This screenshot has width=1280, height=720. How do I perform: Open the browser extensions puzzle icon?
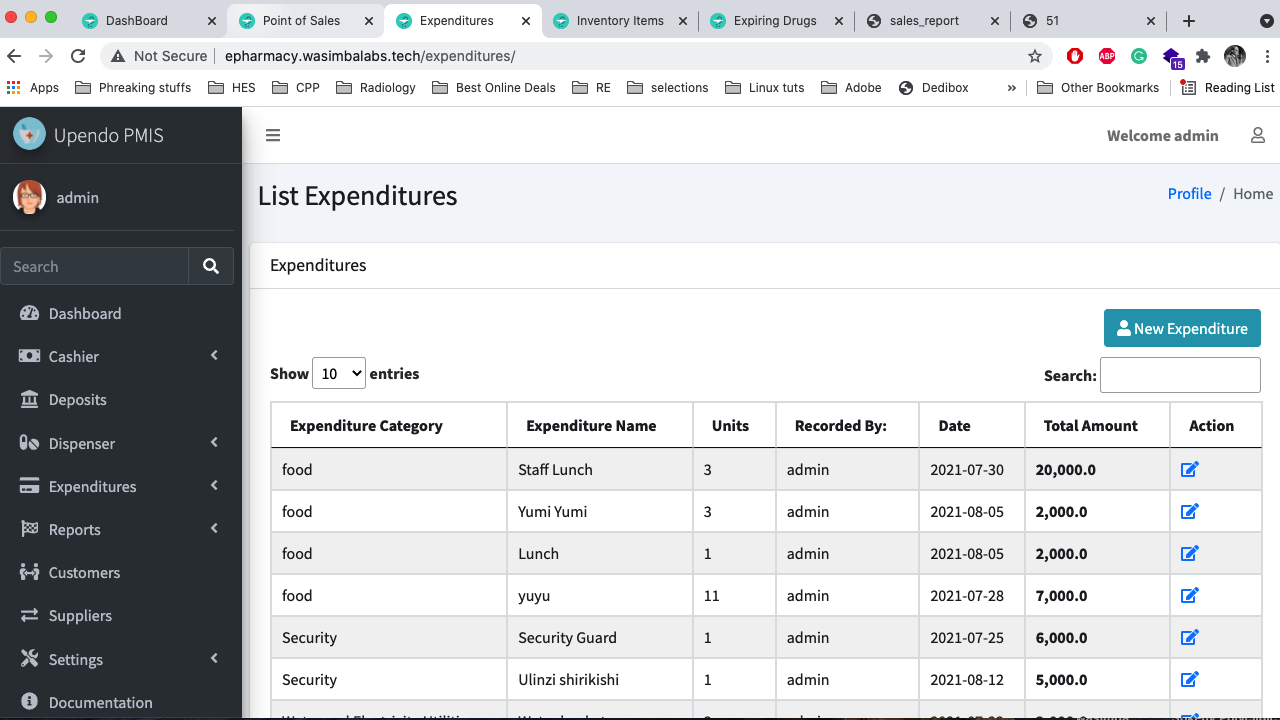(x=1203, y=56)
